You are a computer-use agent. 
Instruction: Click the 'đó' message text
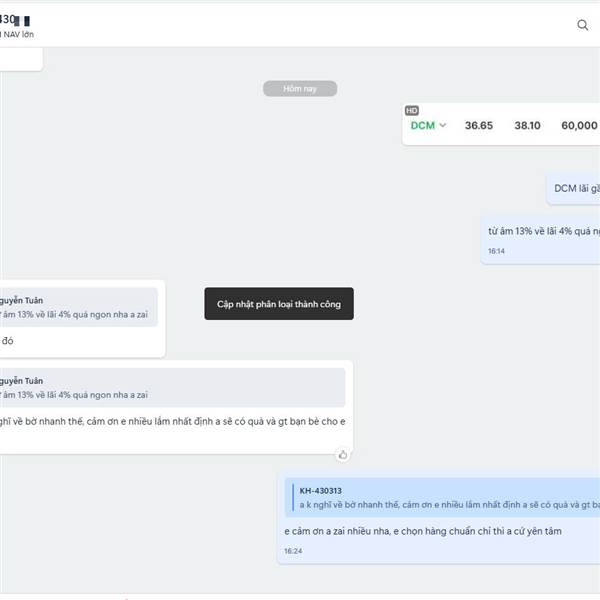[x=7, y=341]
